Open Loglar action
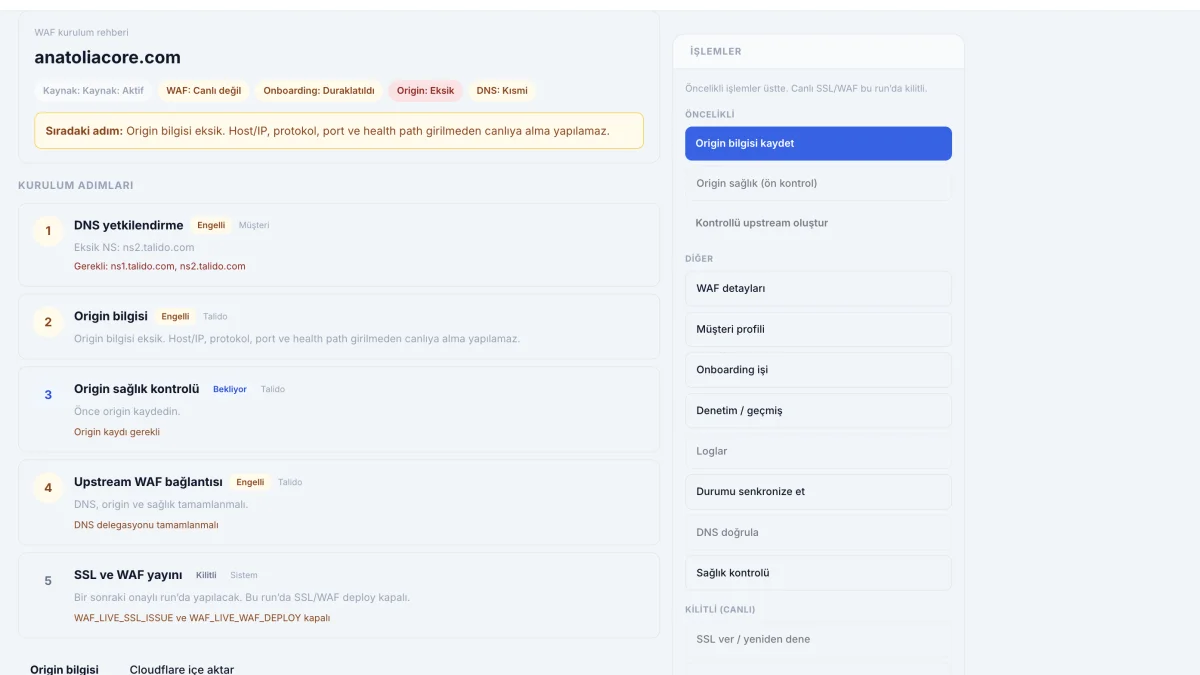Image resolution: width=1200 pixels, height=675 pixels. pyautogui.click(x=818, y=451)
